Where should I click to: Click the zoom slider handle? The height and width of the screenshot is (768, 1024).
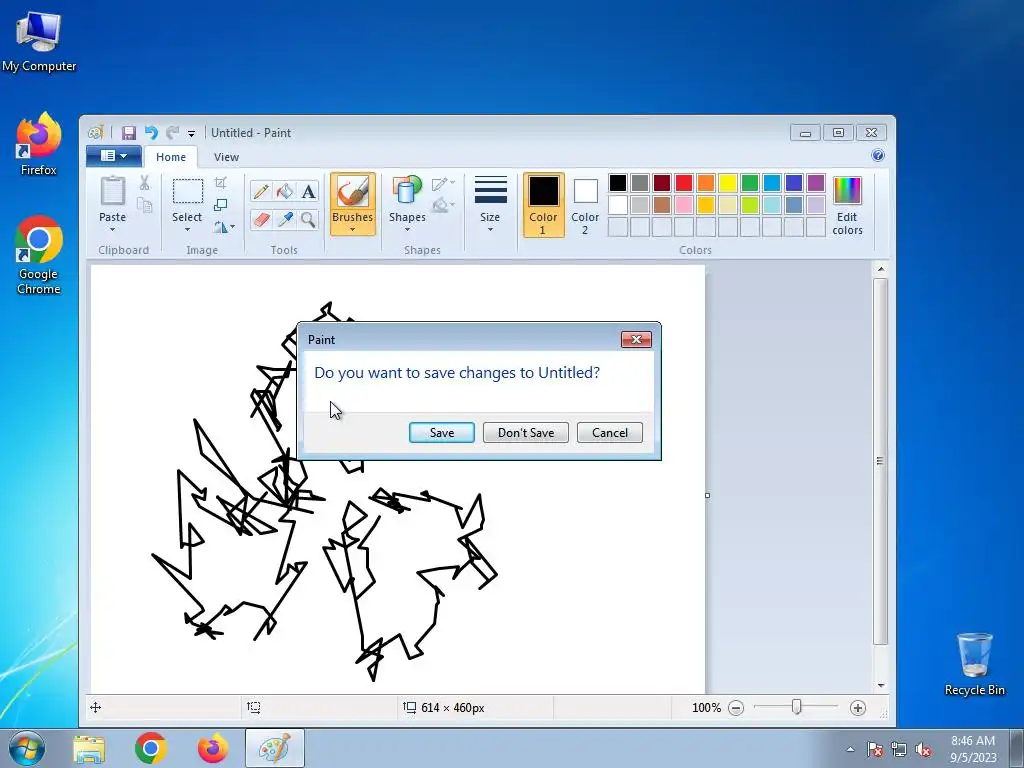tap(797, 707)
